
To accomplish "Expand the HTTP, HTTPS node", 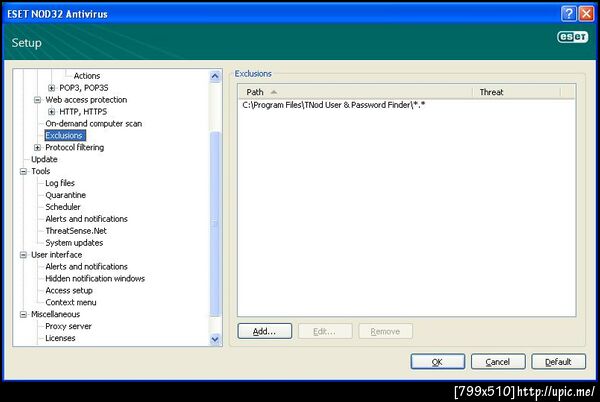I will point(51,112).
